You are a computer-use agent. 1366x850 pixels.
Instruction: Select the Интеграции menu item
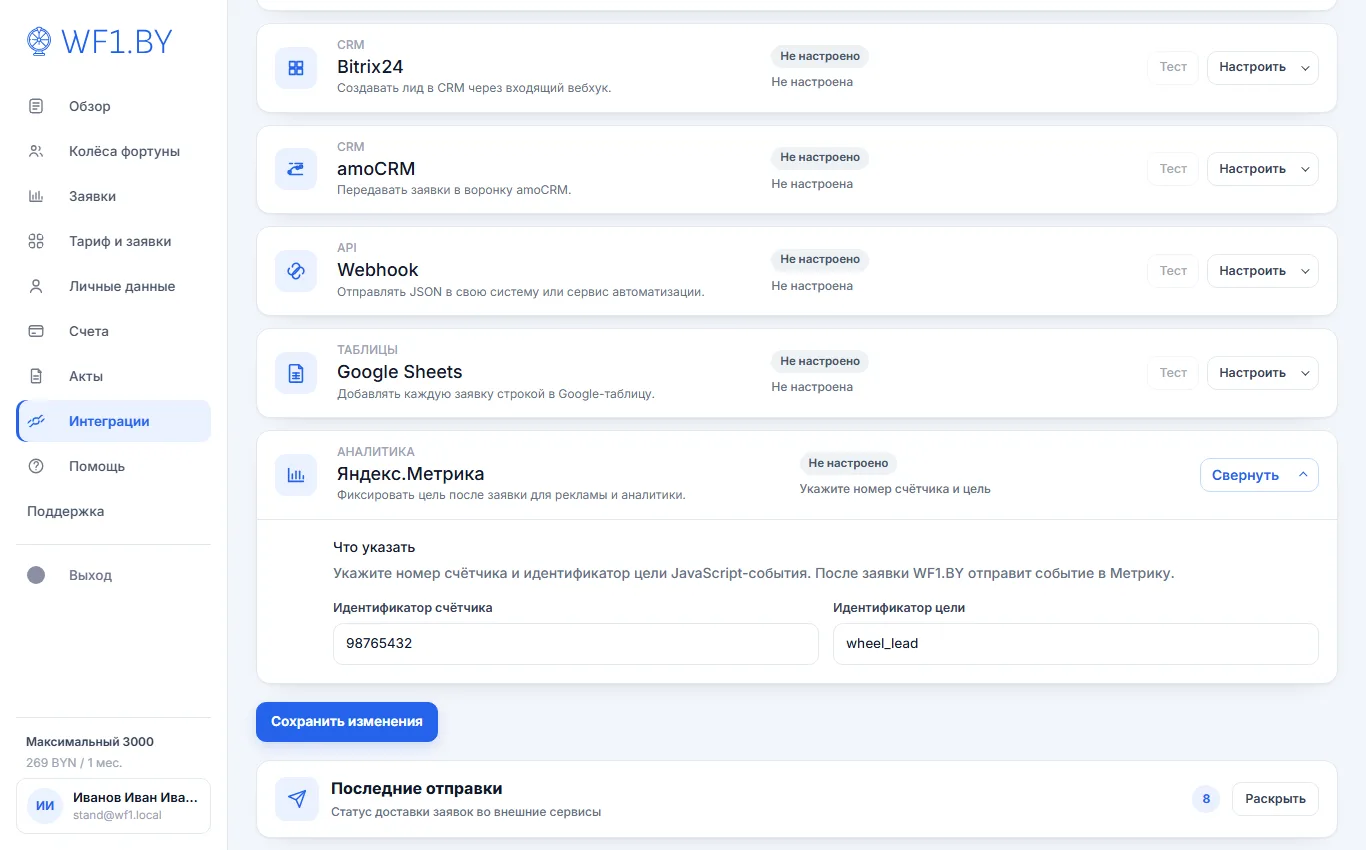tap(114, 421)
